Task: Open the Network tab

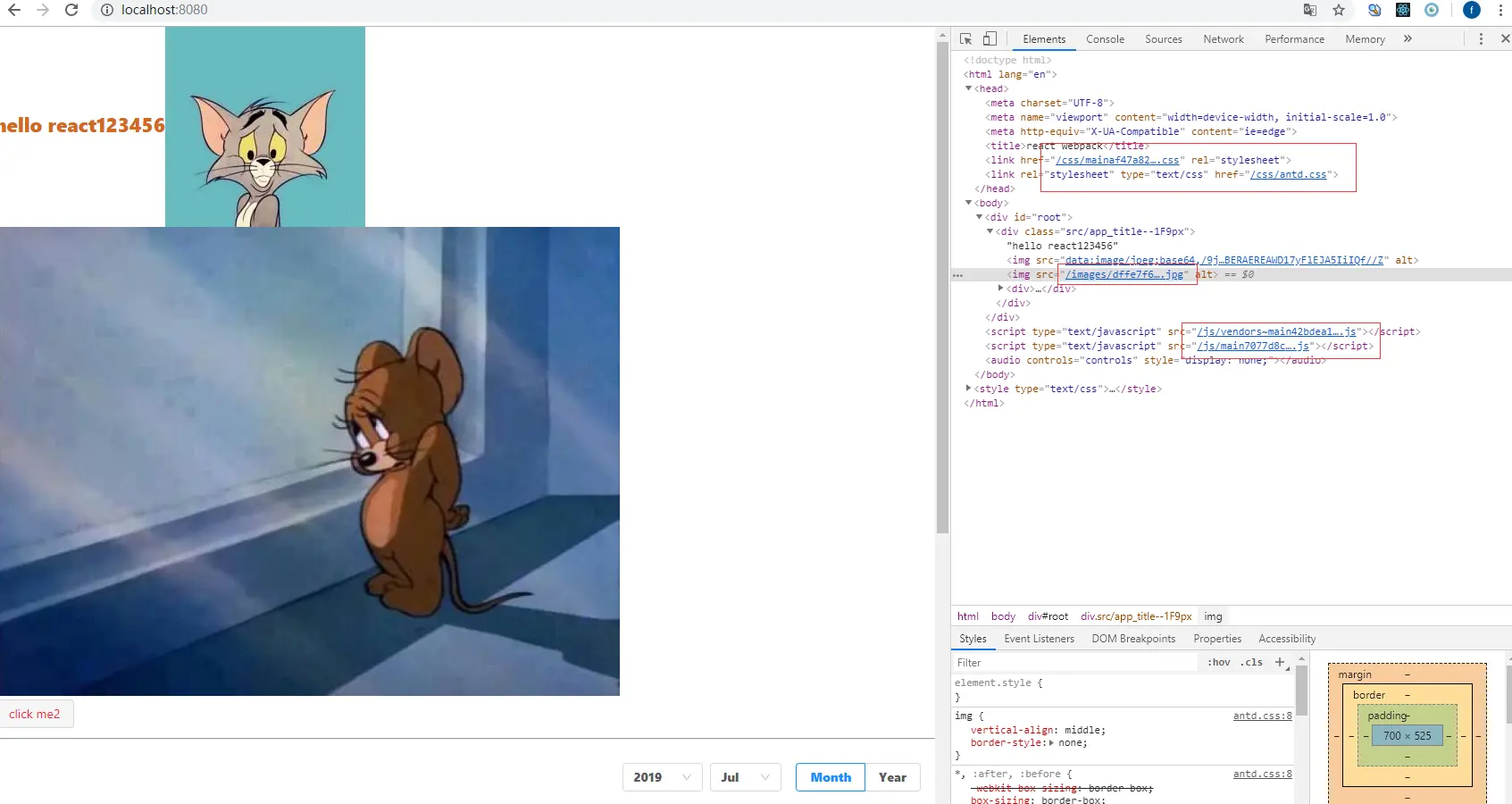Action: pyautogui.click(x=1223, y=39)
